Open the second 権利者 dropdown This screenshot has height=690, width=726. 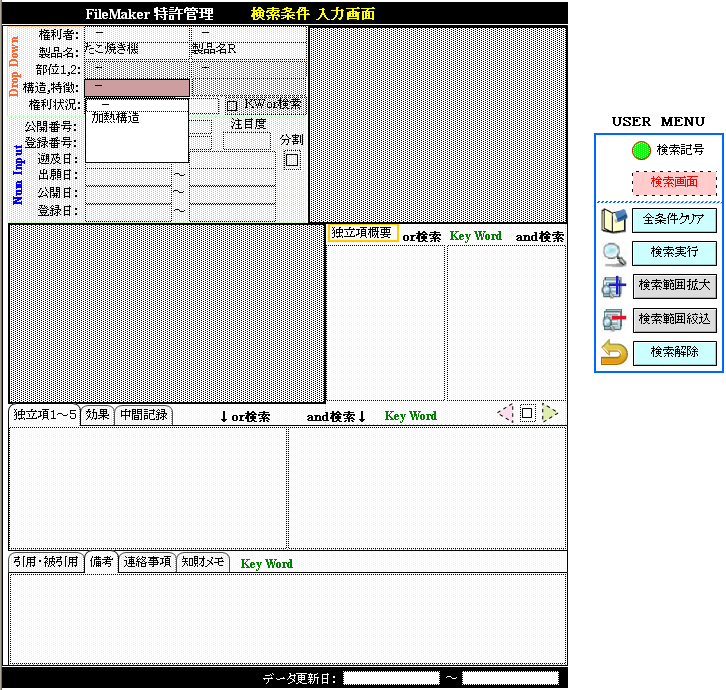248,34
